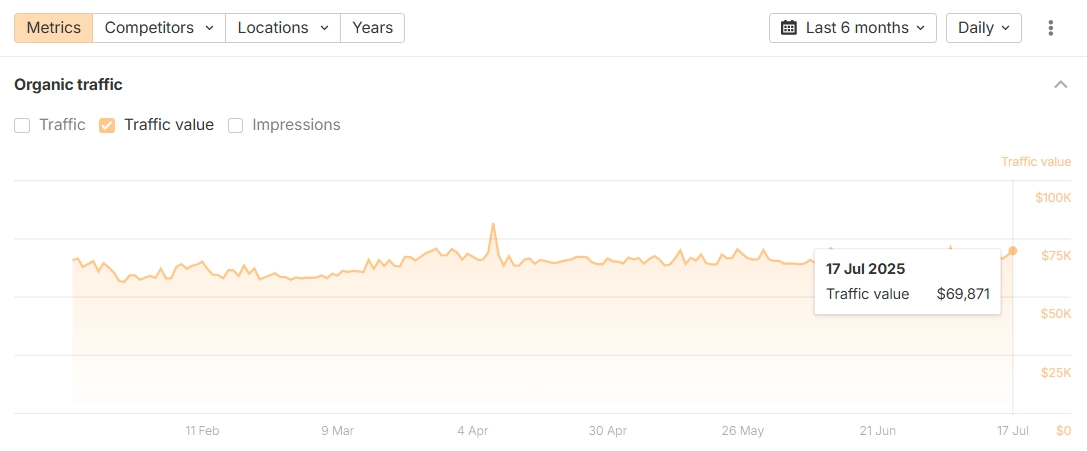Open the Last 6 months dropdown
This screenshot has width=1087, height=451.
coord(852,28)
